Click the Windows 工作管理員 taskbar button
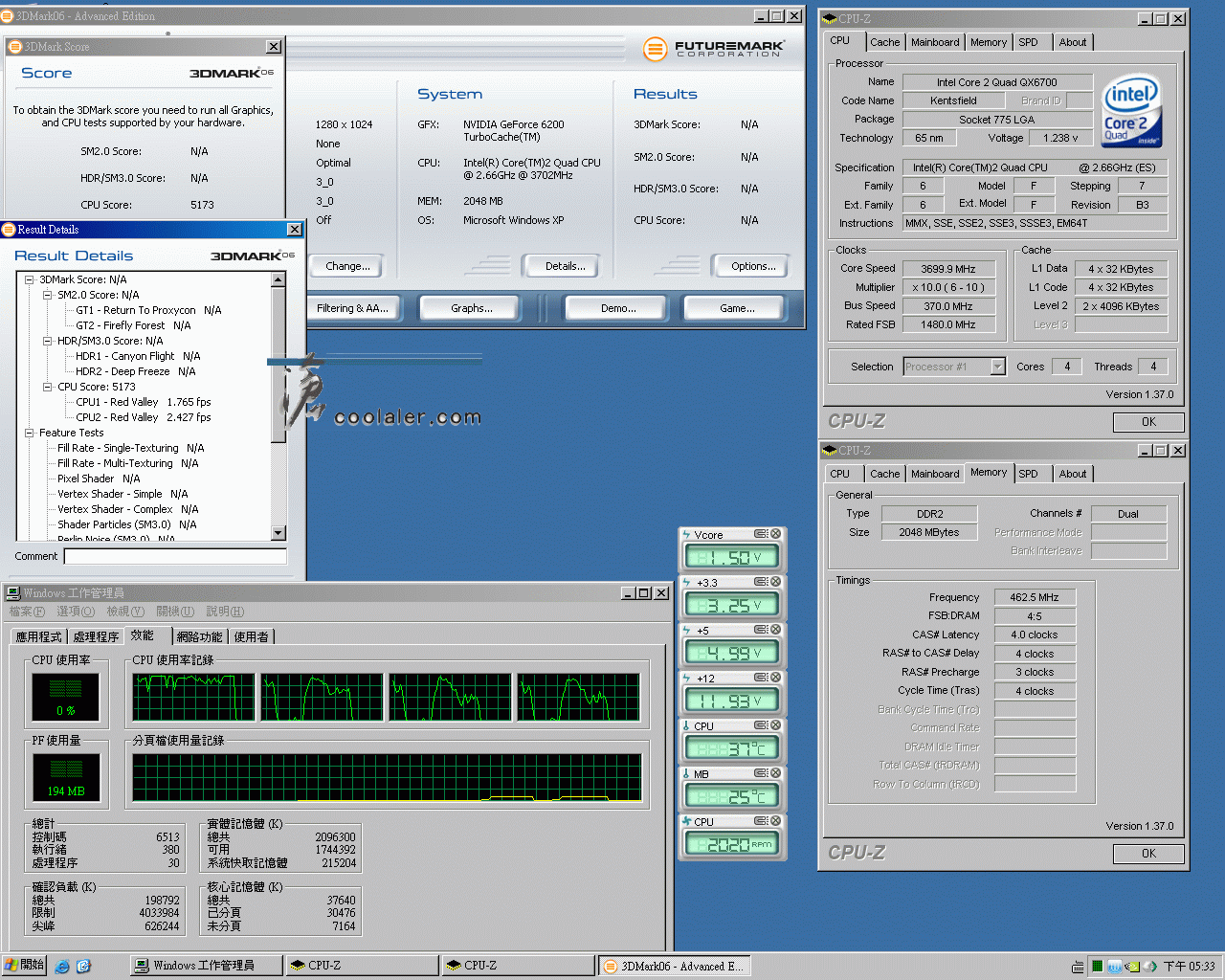The image size is (1225, 980). tap(206, 966)
